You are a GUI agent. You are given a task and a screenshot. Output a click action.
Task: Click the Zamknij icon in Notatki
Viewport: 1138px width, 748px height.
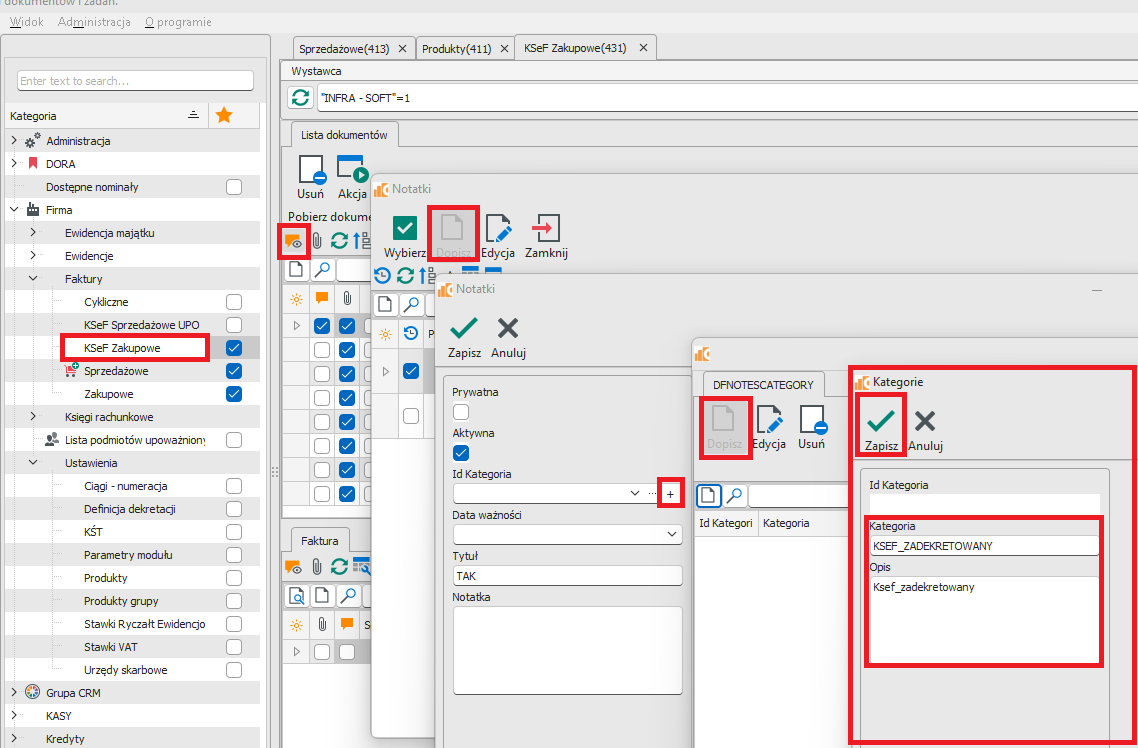(546, 229)
